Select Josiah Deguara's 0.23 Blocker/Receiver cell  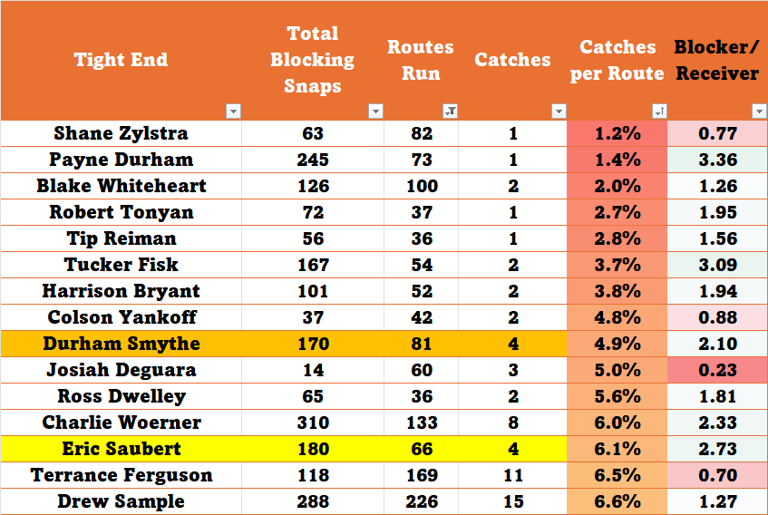pyautogui.click(x=717, y=369)
